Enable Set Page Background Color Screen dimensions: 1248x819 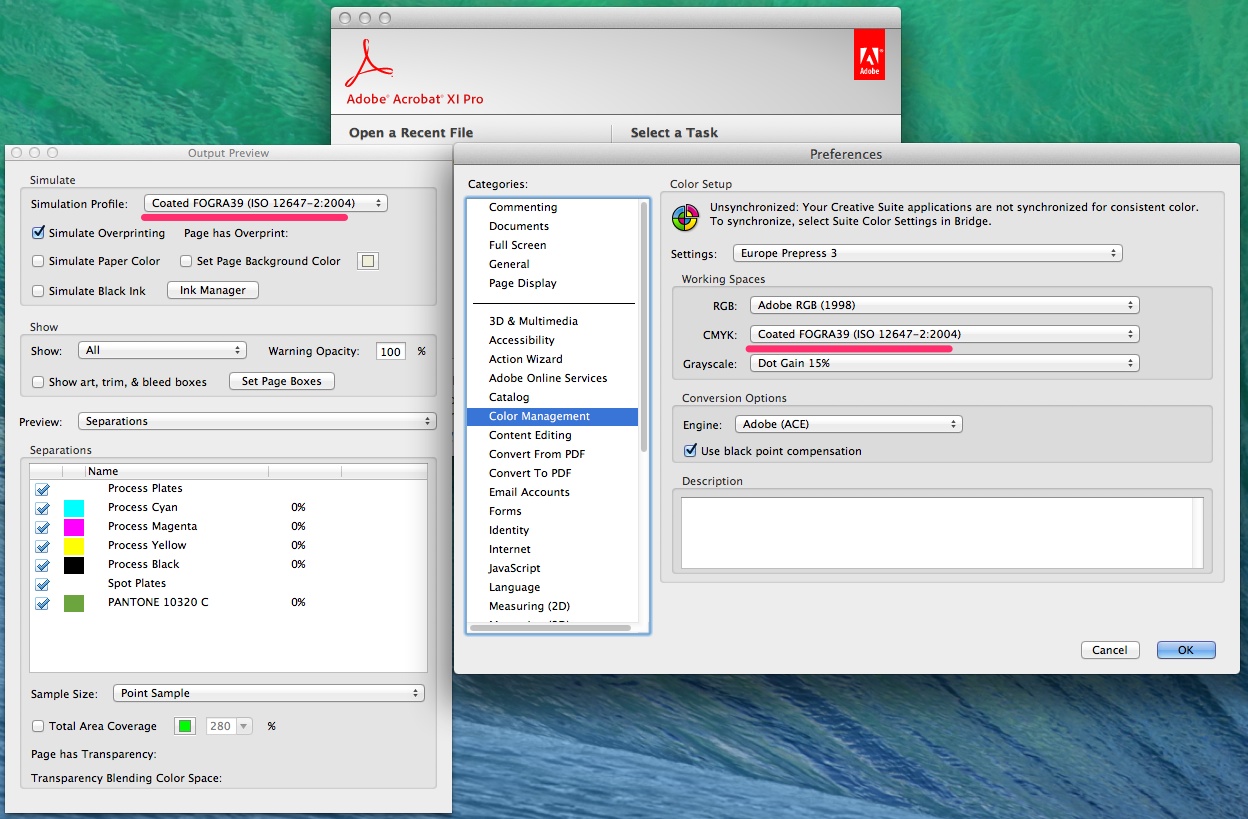(x=187, y=261)
